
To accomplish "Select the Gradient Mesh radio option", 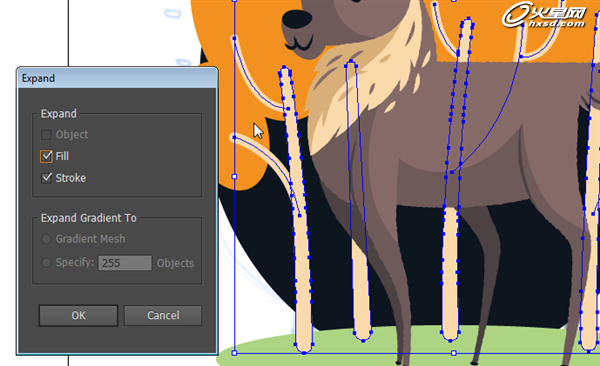I will point(46,239).
